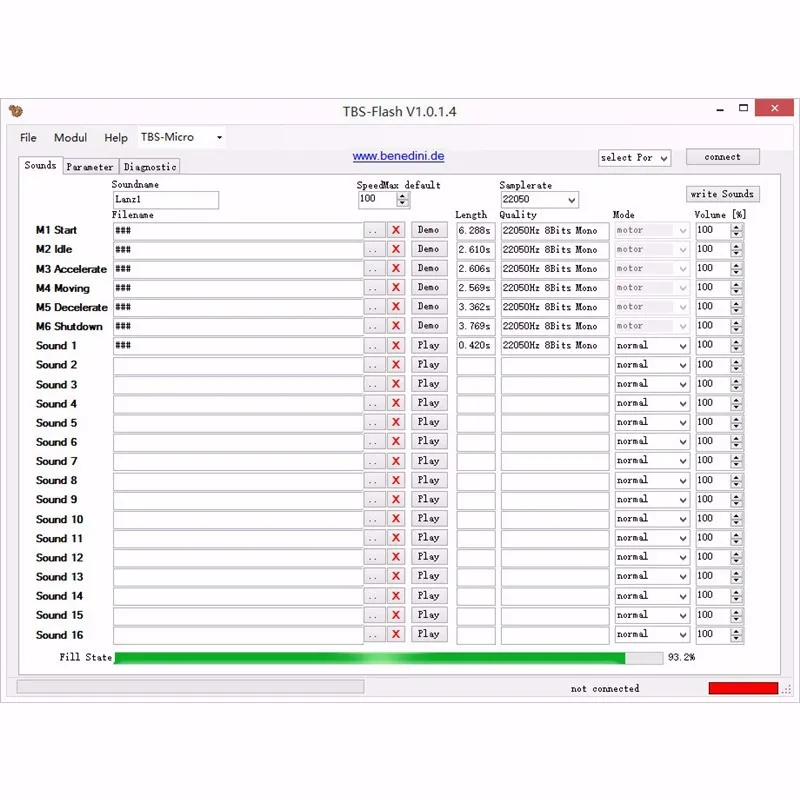Screen dimensions: 800x800
Task: Browse for M1 Start file
Action: coord(374,230)
